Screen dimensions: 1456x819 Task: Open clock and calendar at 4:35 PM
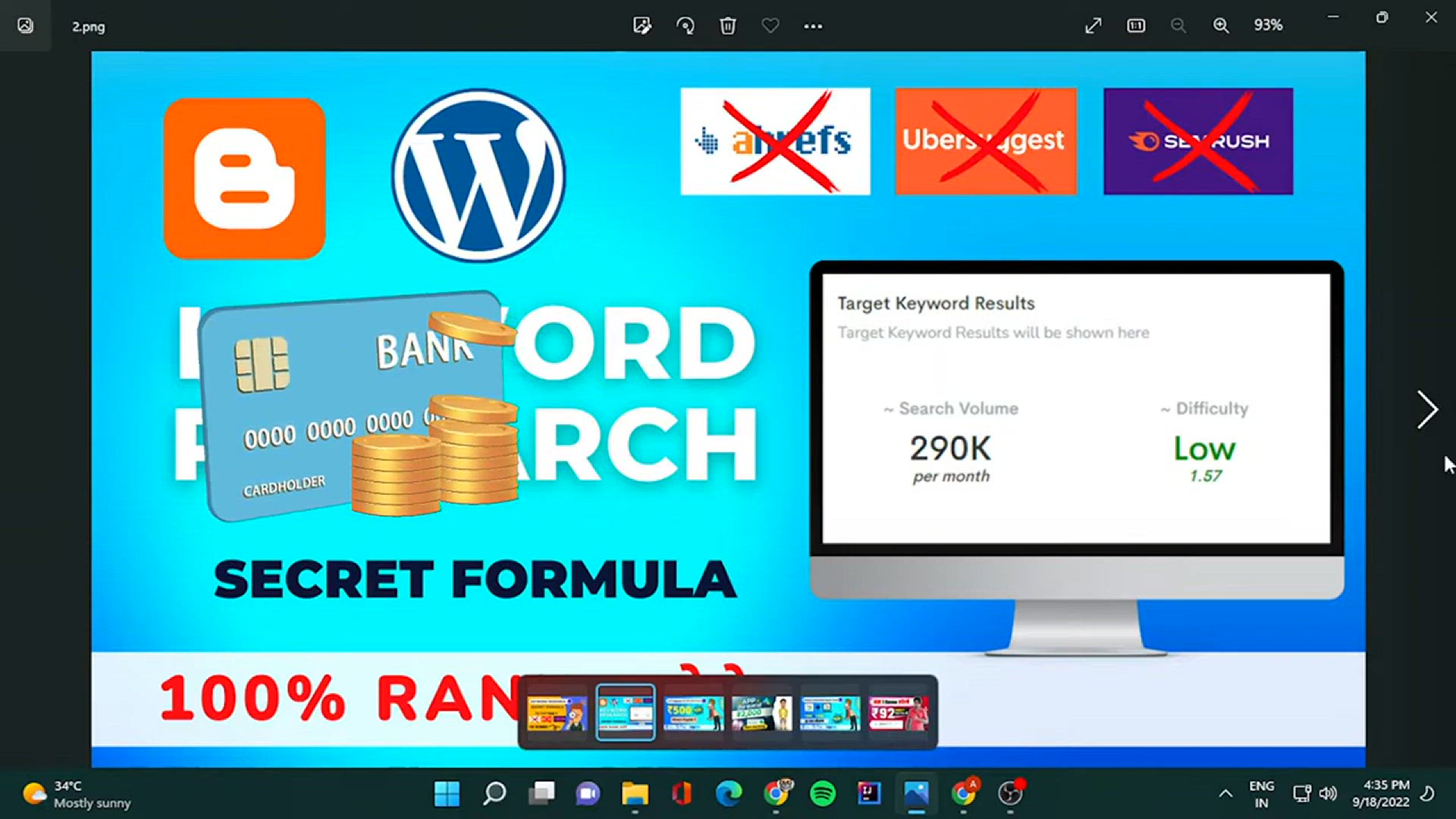(x=1381, y=794)
